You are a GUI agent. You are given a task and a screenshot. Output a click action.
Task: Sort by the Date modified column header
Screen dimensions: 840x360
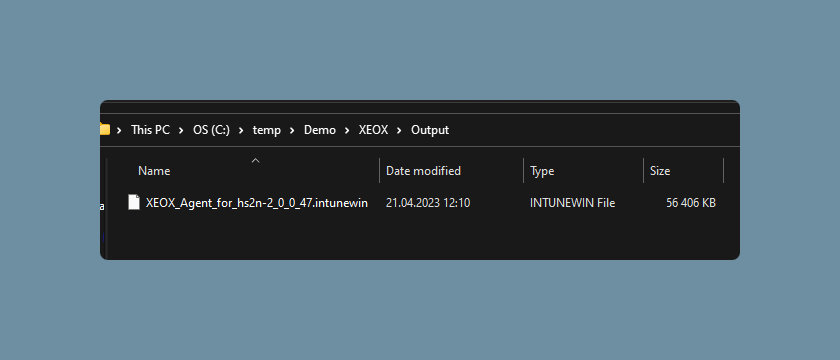[423, 171]
